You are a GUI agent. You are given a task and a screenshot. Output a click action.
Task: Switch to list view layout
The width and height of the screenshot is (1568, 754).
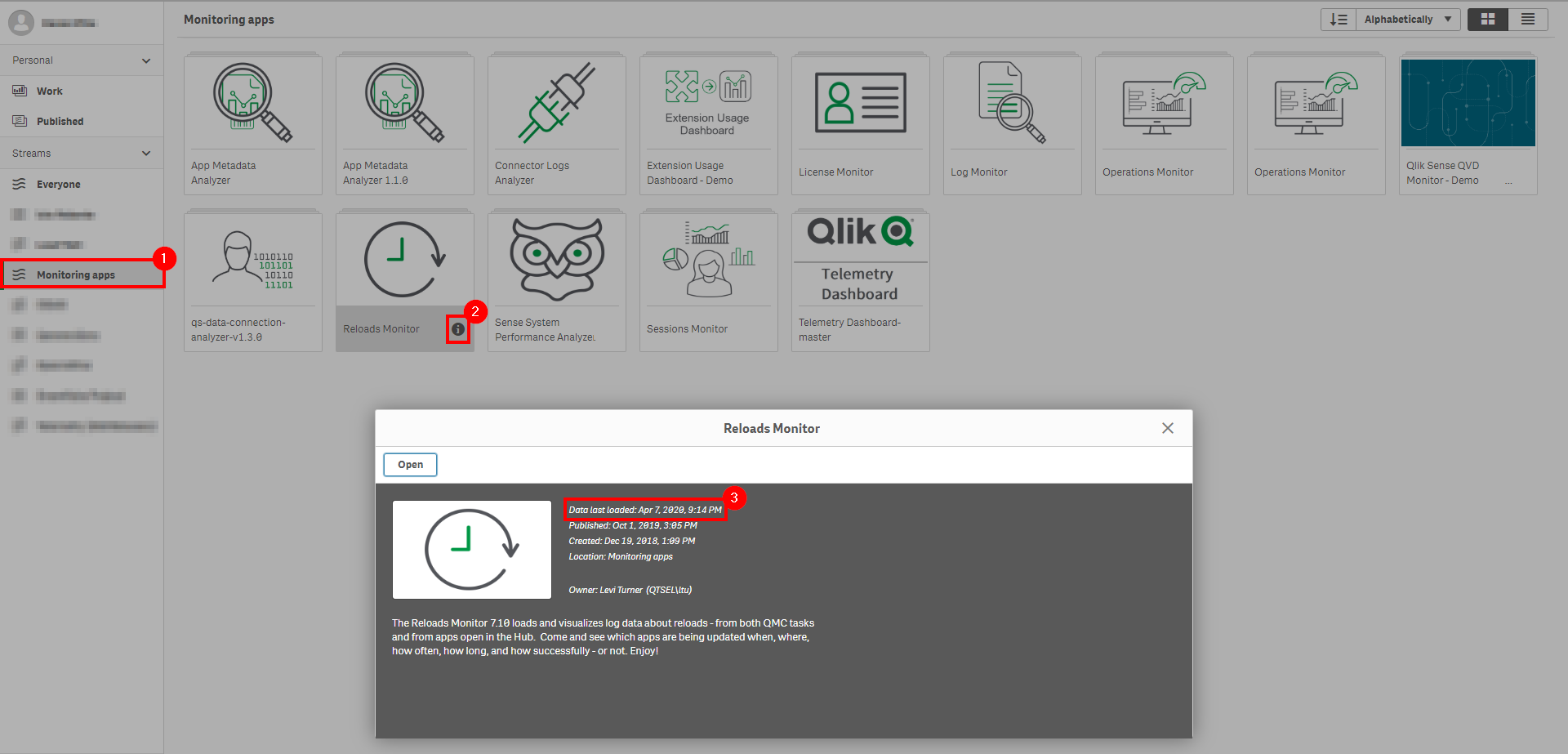pyautogui.click(x=1529, y=19)
